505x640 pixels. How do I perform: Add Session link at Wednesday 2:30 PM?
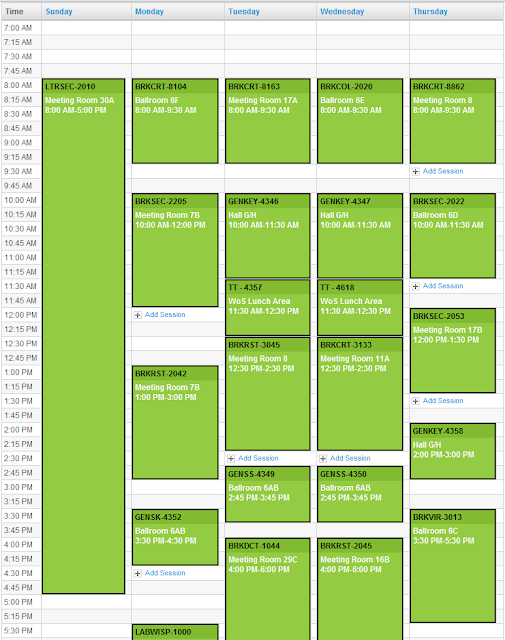click(x=350, y=458)
